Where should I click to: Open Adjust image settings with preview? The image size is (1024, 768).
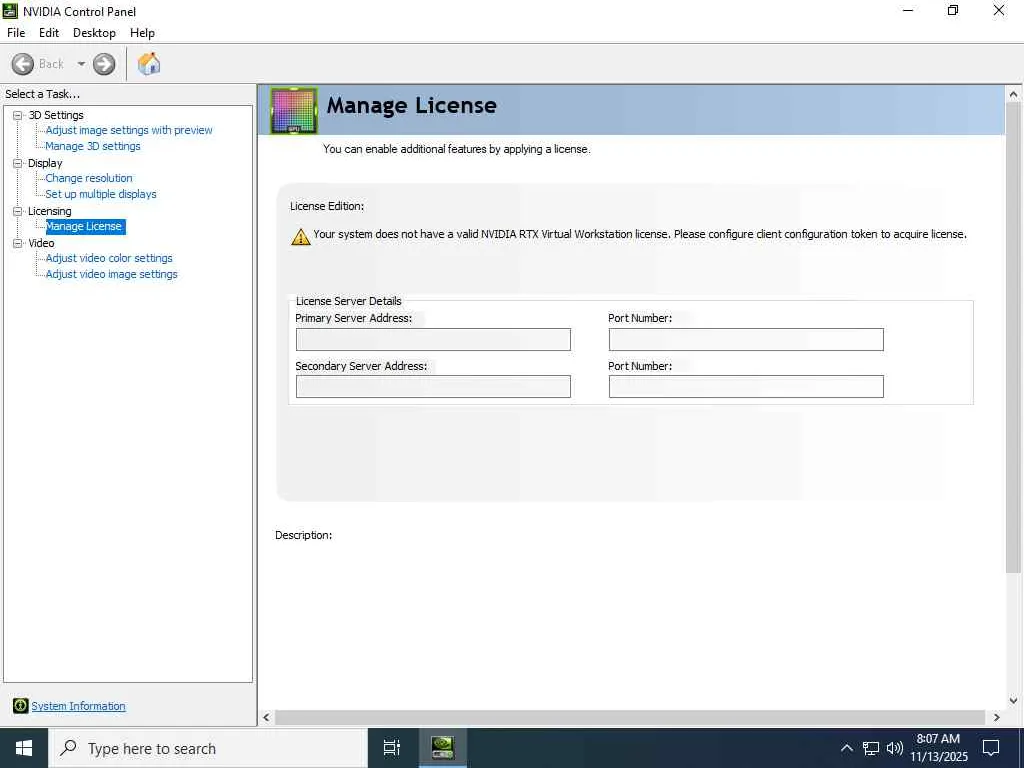(129, 130)
